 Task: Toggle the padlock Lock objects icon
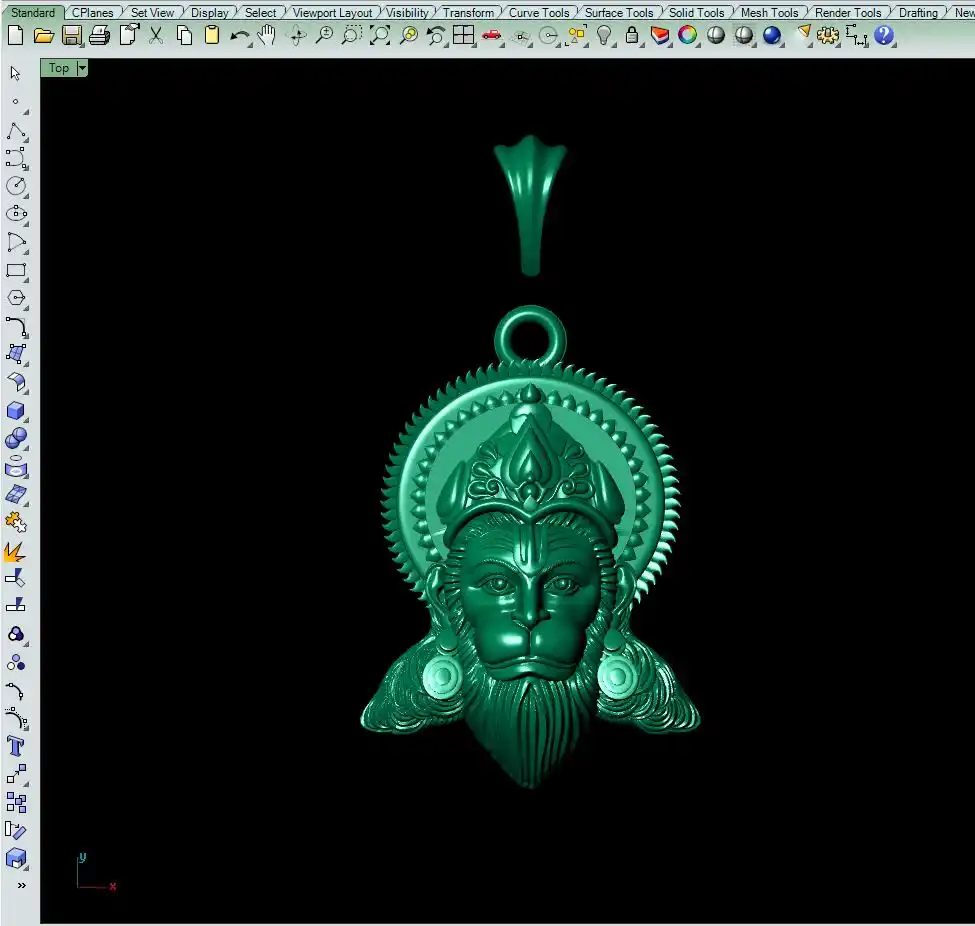632,36
